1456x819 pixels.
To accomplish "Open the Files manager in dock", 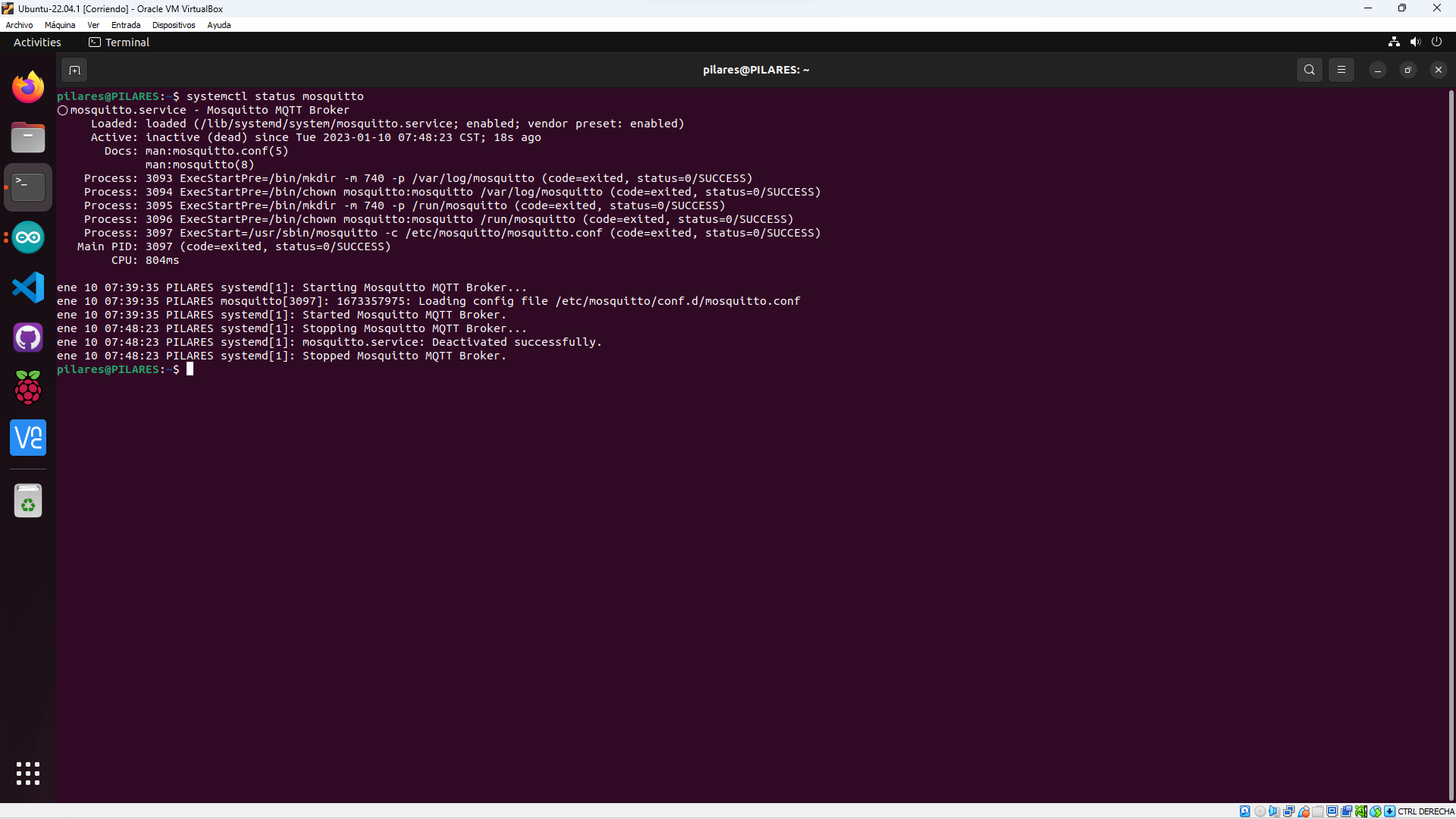I will (x=28, y=137).
